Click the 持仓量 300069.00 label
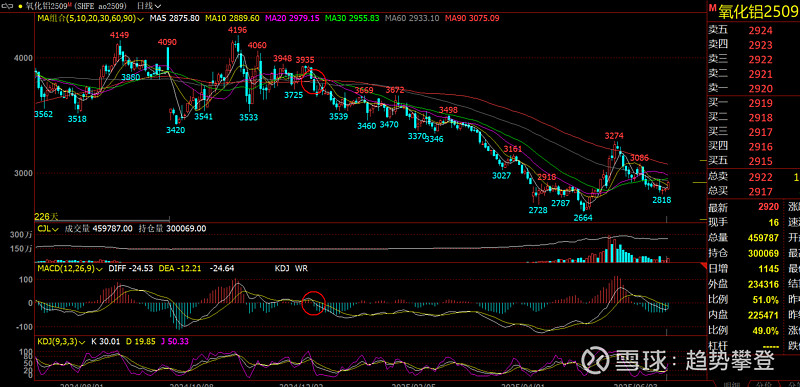 pos(172,228)
